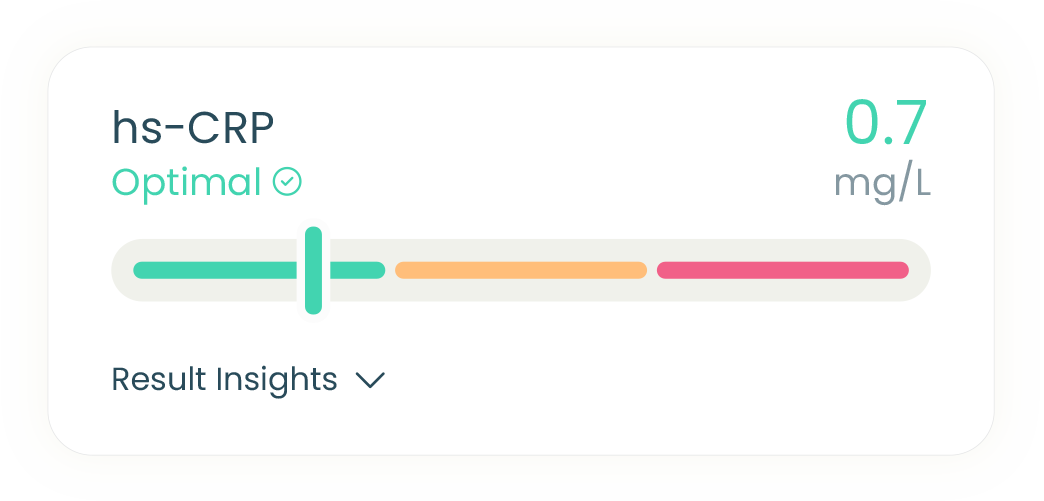1044x501 pixels.
Task: Click the gray track right rounded end
Action: [920, 270]
